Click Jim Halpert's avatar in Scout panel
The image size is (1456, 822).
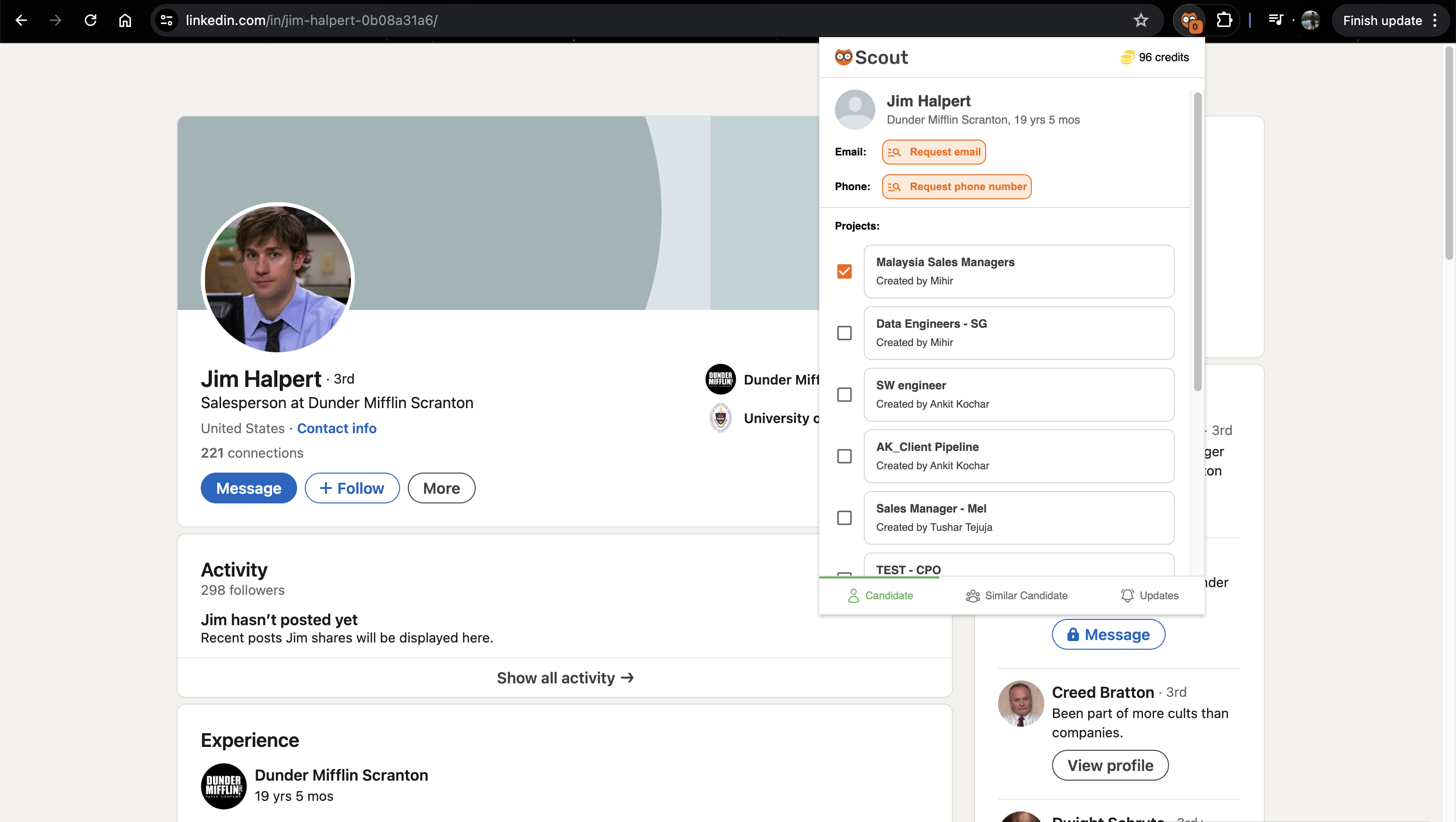855,110
